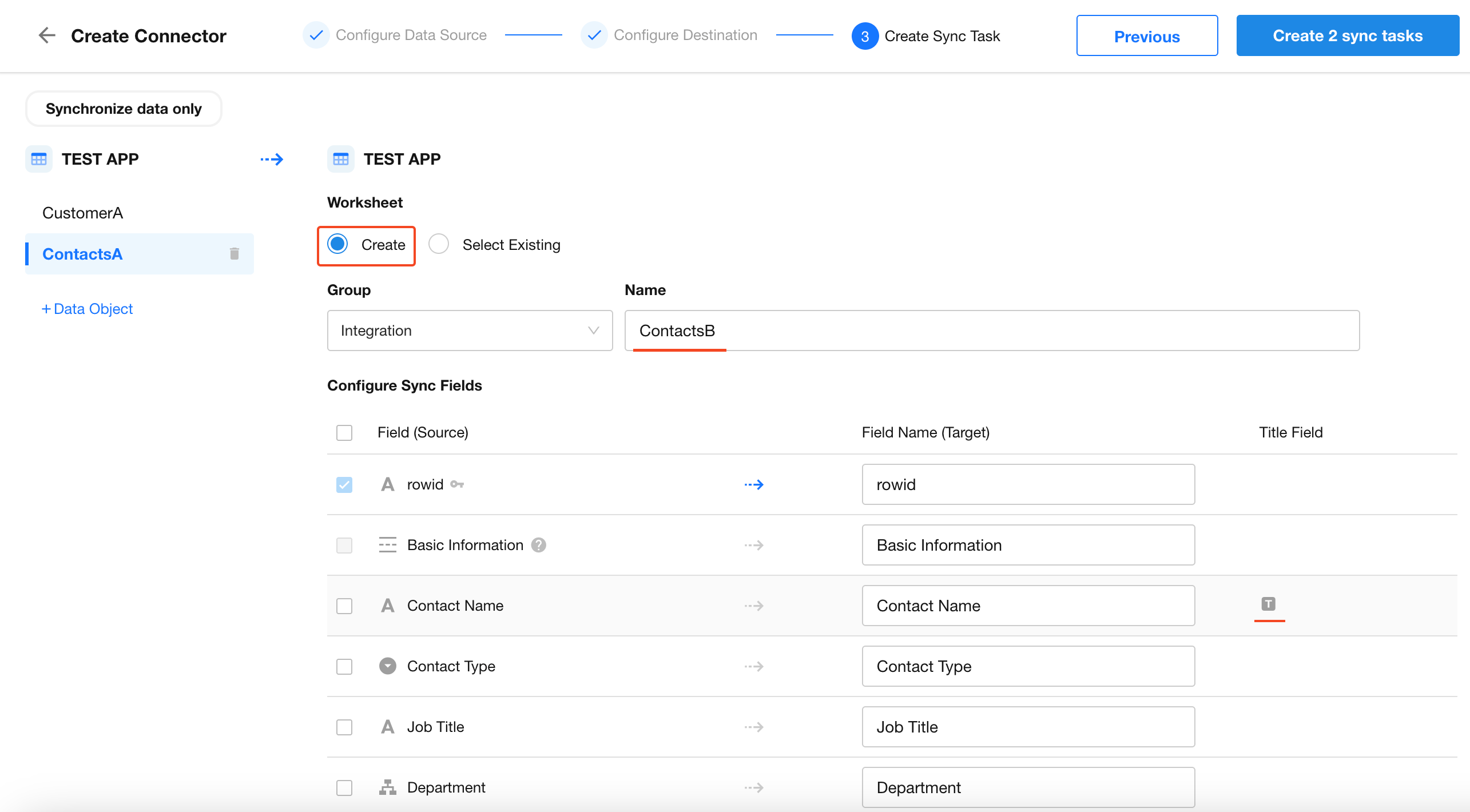Viewport: 1470px width, 812px height.
Task: Click the title field icon for Contact Name
Action: point(1268,604)
